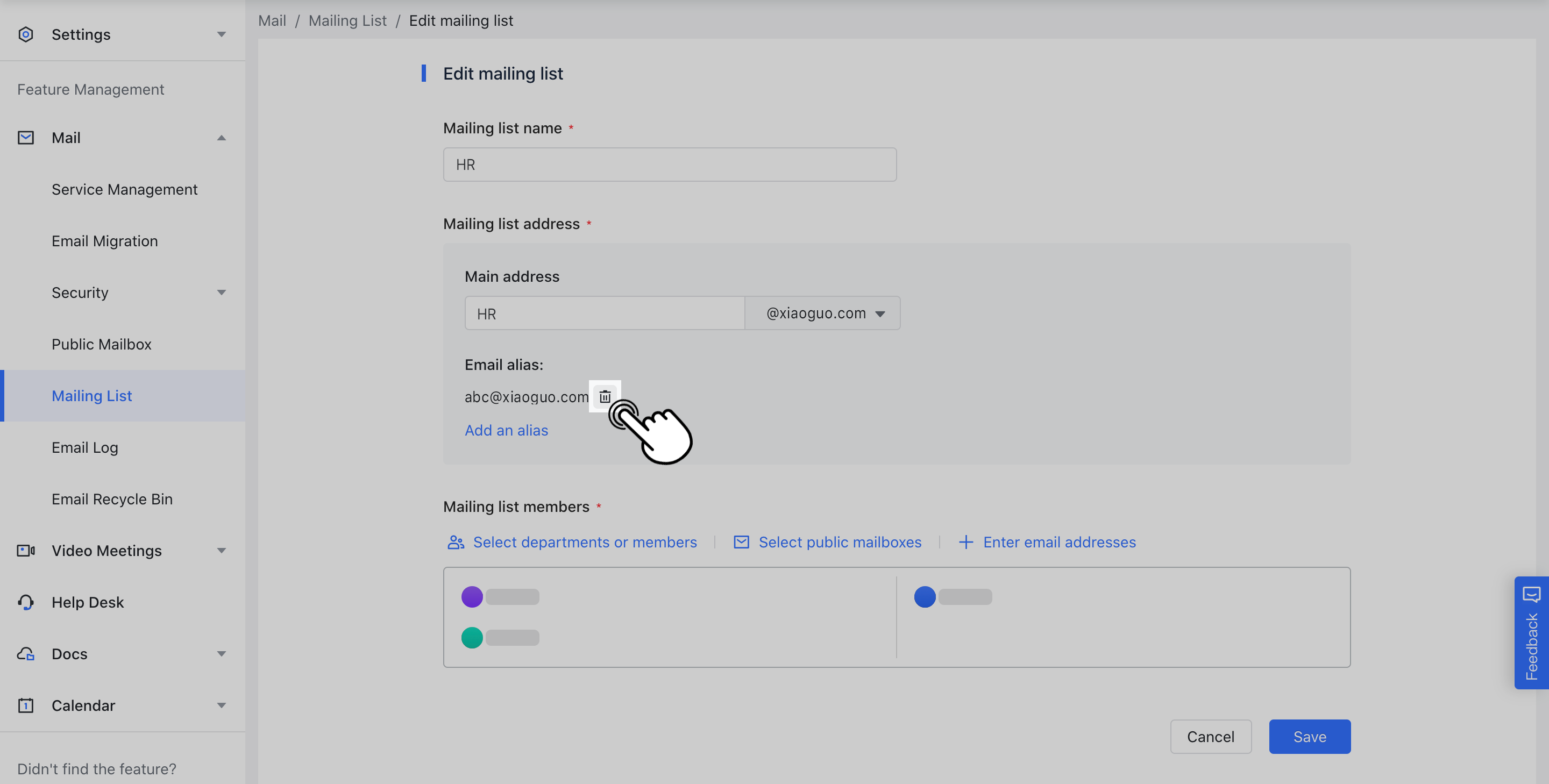Delete the abc@xiaoguo.com email alias
Image resolution: width=1549 pixels, height=784 pixels.
coord(605,396)
